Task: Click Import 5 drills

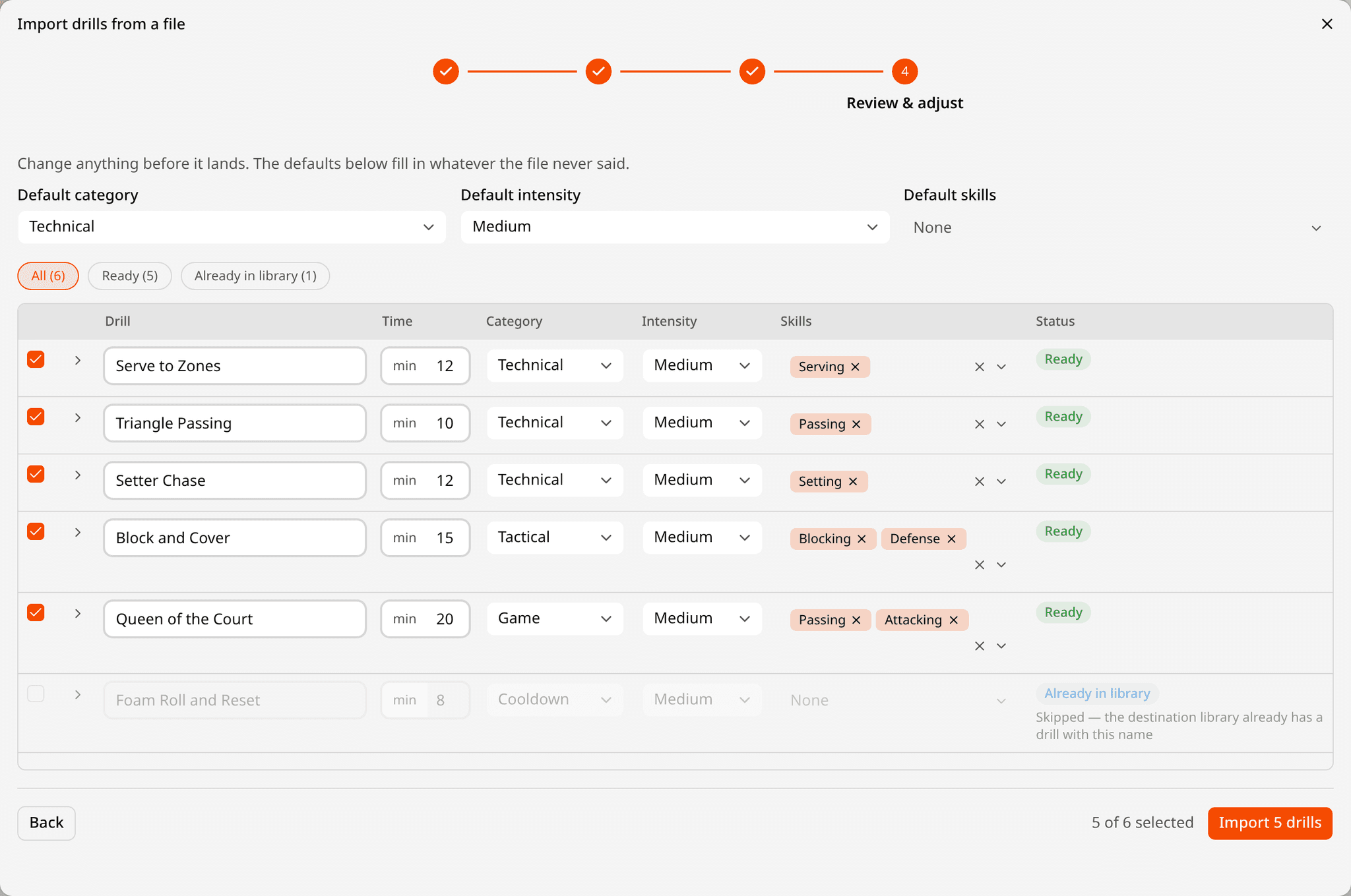Action: pyautogui.click(x=1270, y=823)
